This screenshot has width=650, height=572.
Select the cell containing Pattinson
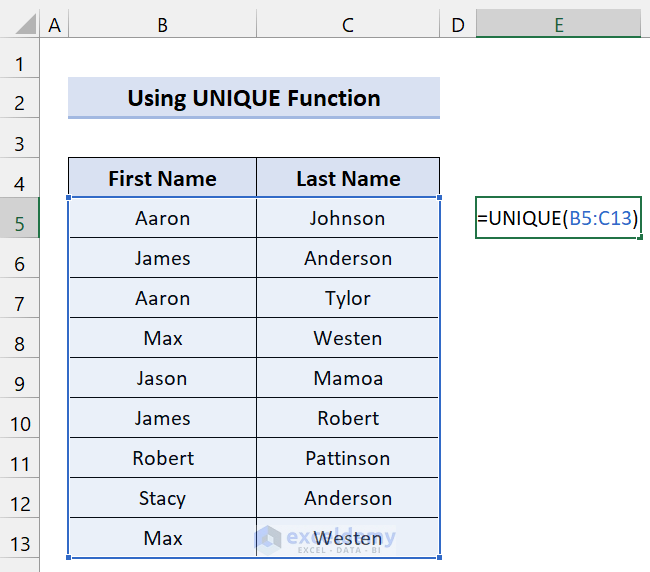tap(347, 459)
